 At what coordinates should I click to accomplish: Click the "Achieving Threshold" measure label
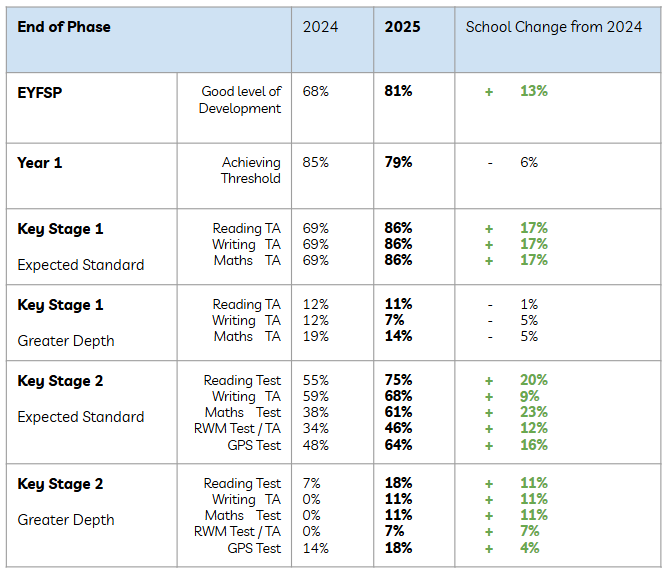[251, 170]
